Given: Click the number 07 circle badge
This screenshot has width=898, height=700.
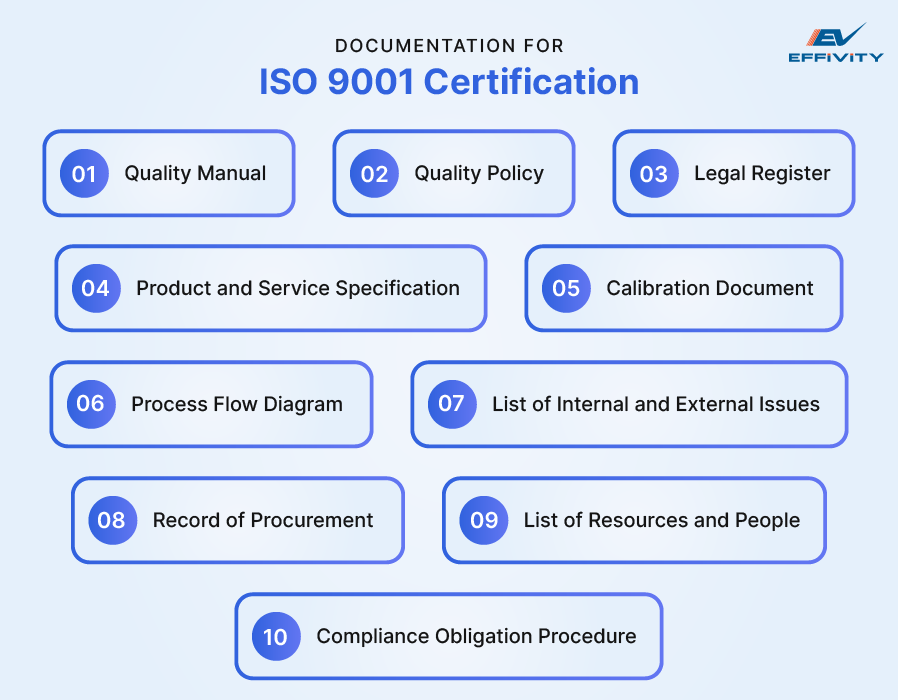Looking at the screenshot, I should 451,405.
